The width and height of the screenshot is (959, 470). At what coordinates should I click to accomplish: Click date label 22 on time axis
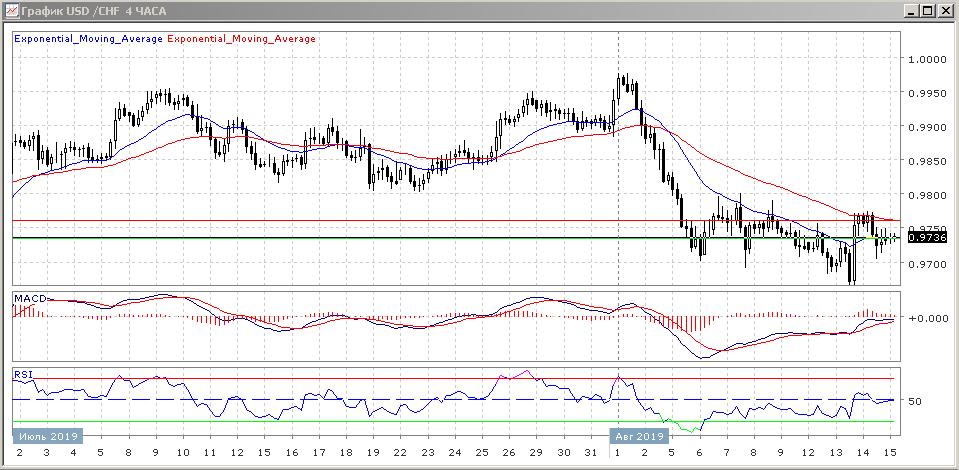(398, 453)
